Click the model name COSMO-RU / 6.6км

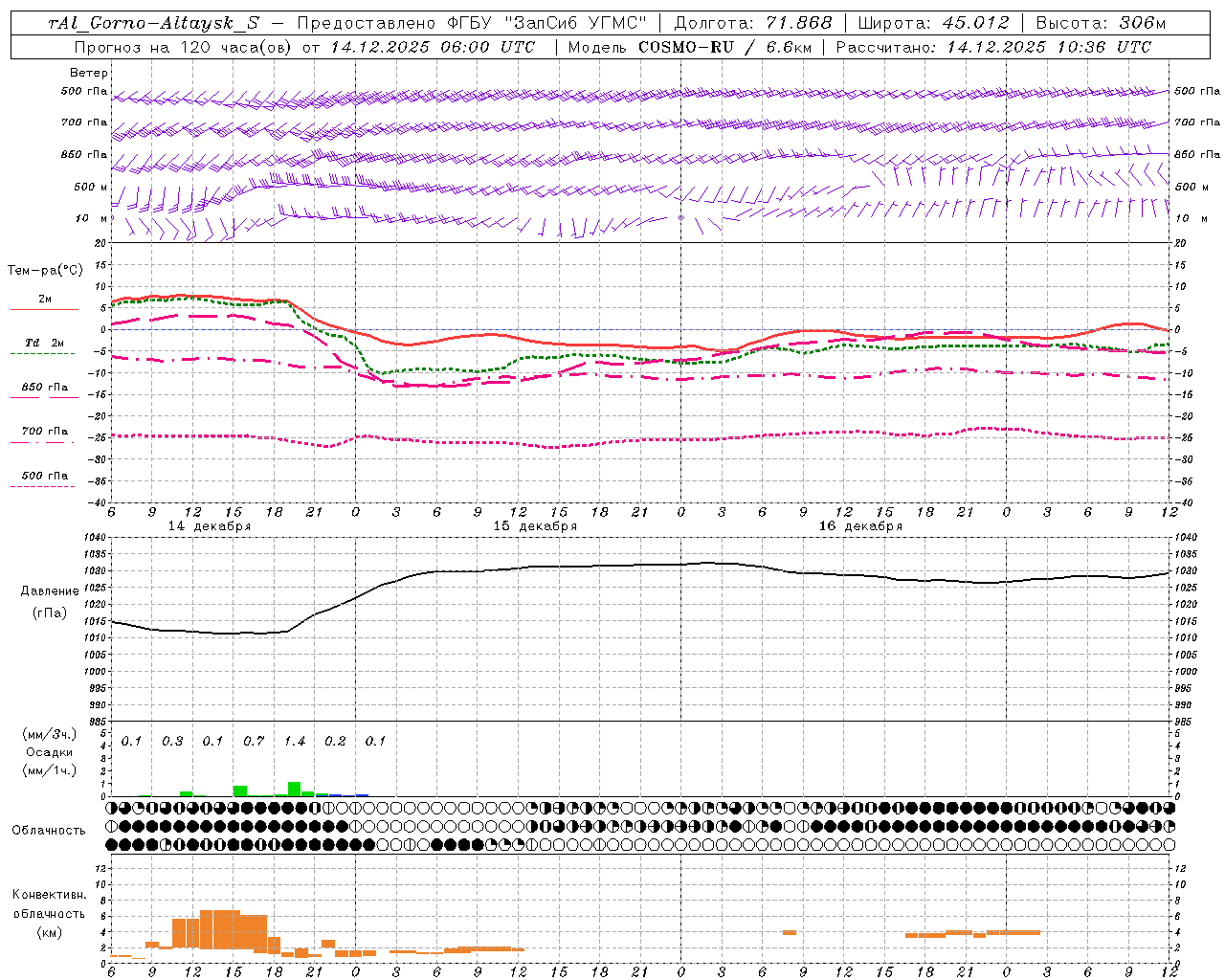click(724, 47)
